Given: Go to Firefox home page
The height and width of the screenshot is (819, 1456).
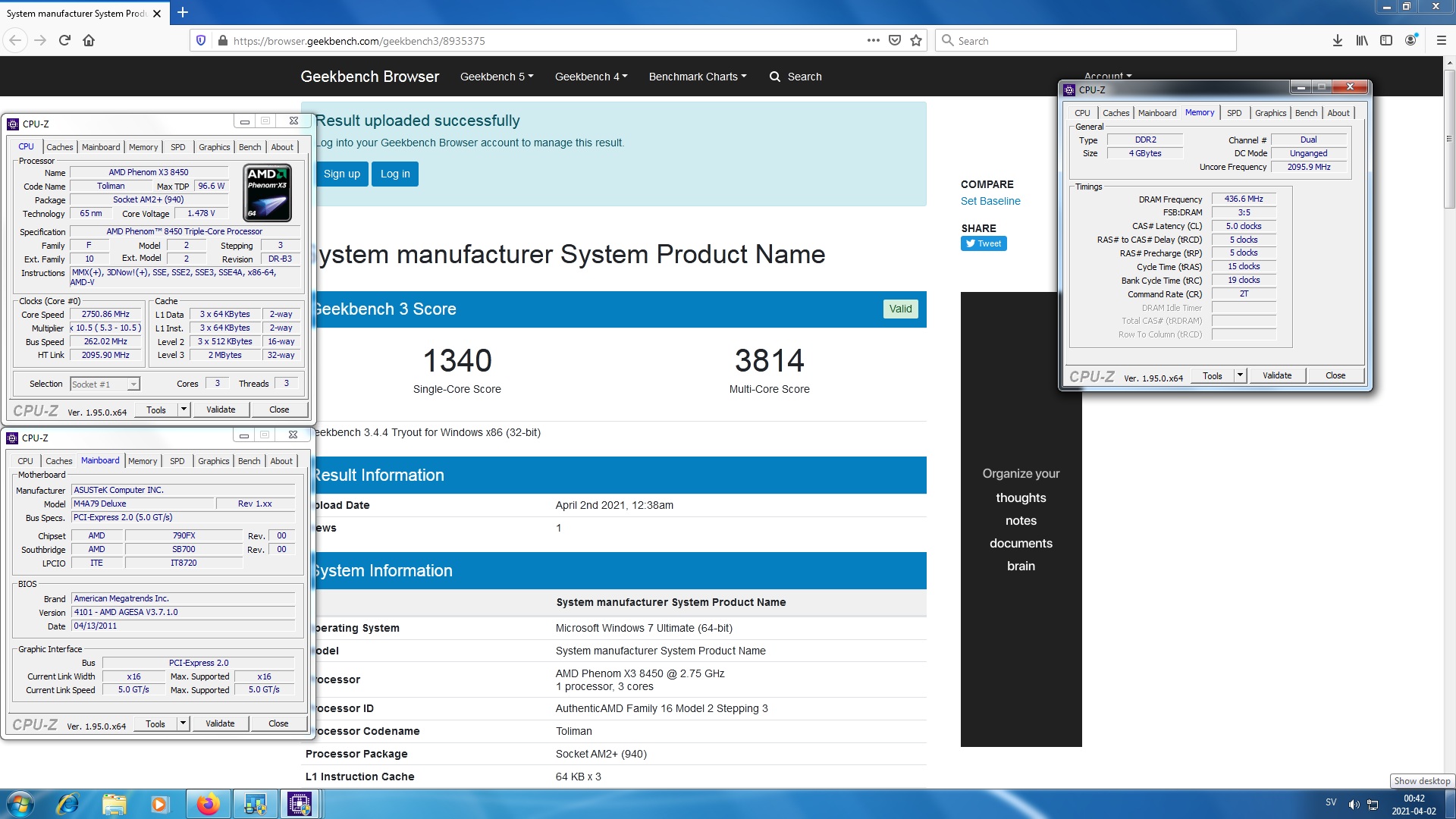Looking at the screenshot, I should [x=89, y=40].
